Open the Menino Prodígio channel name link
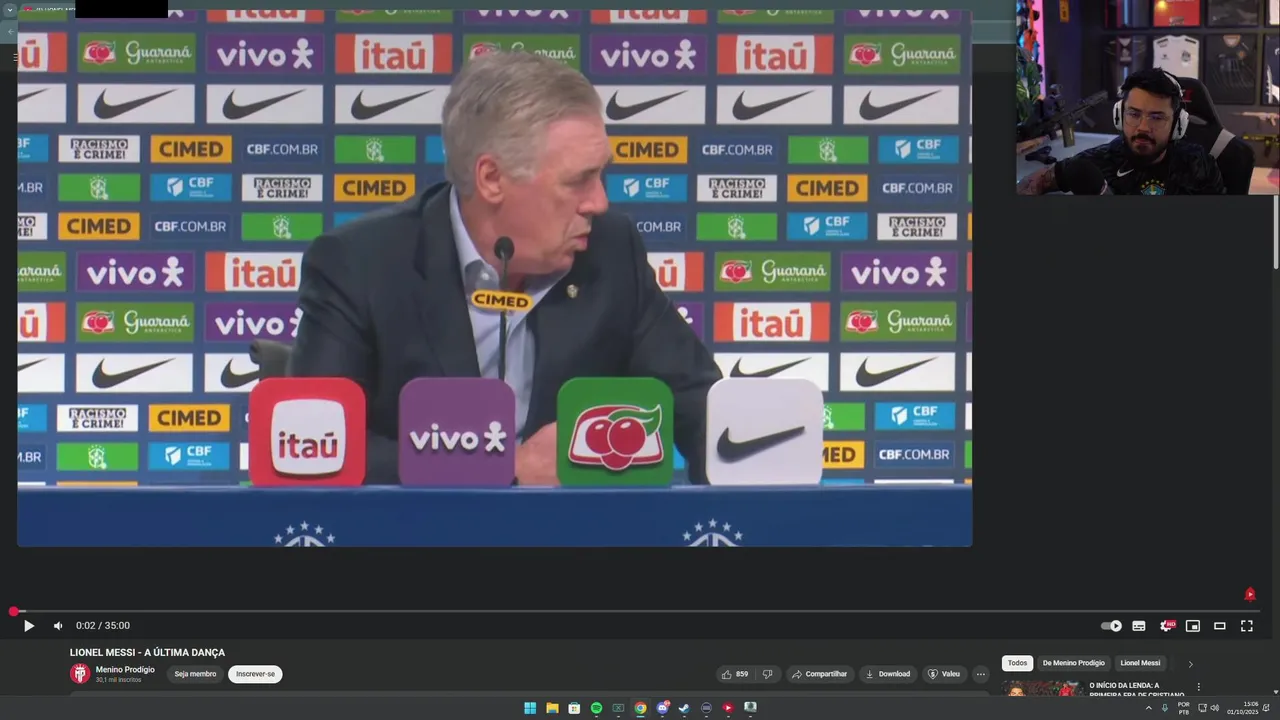The width and height of the screenshot is (1280, 720). tap(125, 669)
